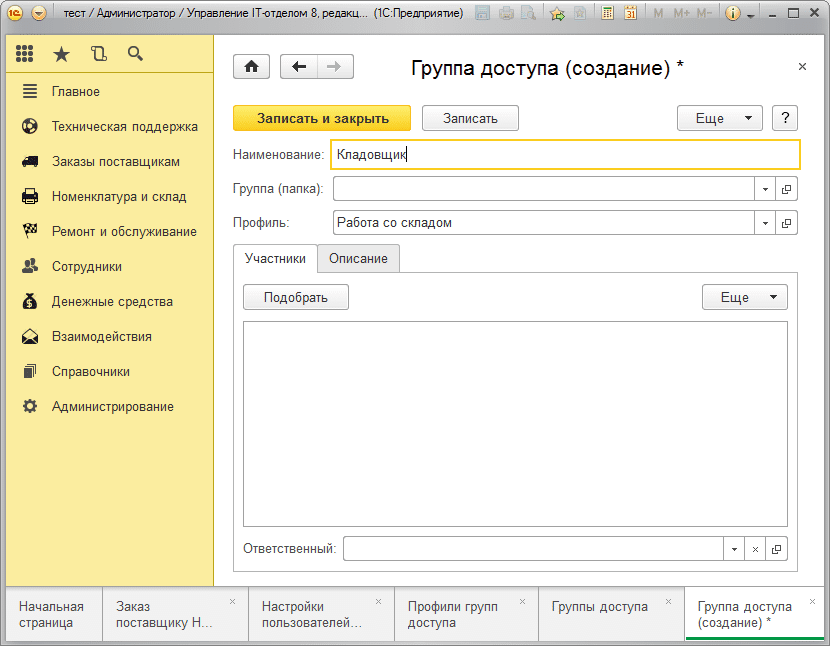The image size is (830, 646).
Task: Close the Профили групп доступа bottom tab
Action: tap(522, 602)
